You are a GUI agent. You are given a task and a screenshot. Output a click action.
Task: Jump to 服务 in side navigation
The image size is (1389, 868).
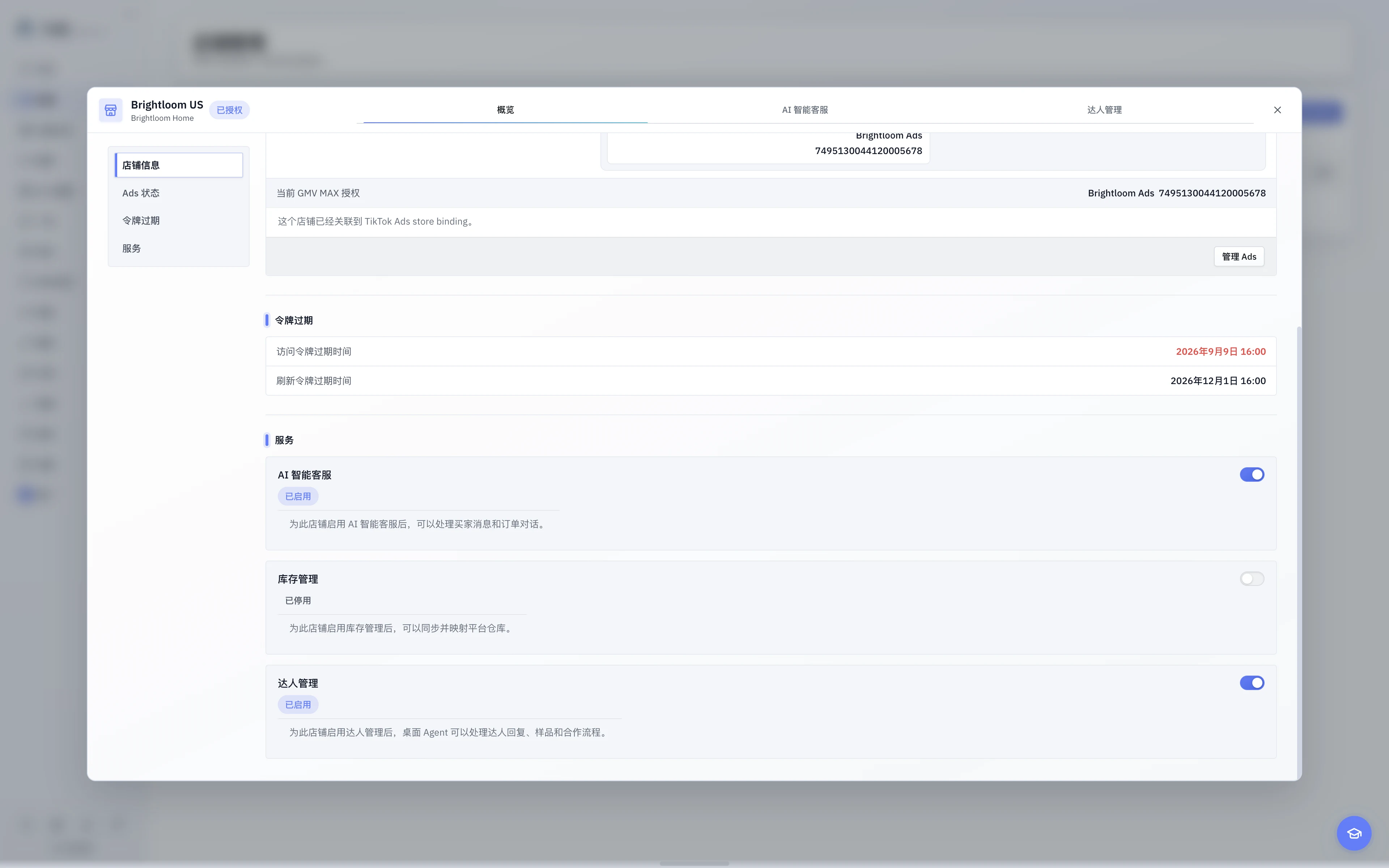click(x=178, y=248)
